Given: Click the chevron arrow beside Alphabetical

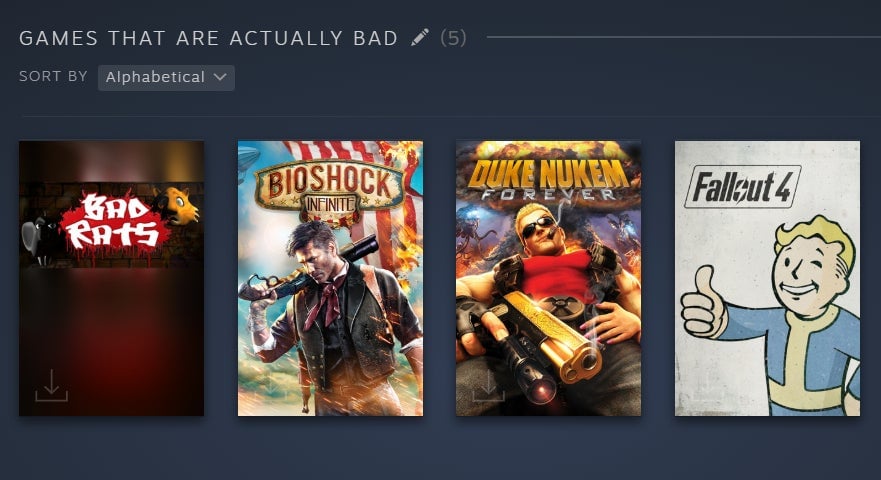Looking at the screenshot, I should pyautogui.click(x=220, y=77).
